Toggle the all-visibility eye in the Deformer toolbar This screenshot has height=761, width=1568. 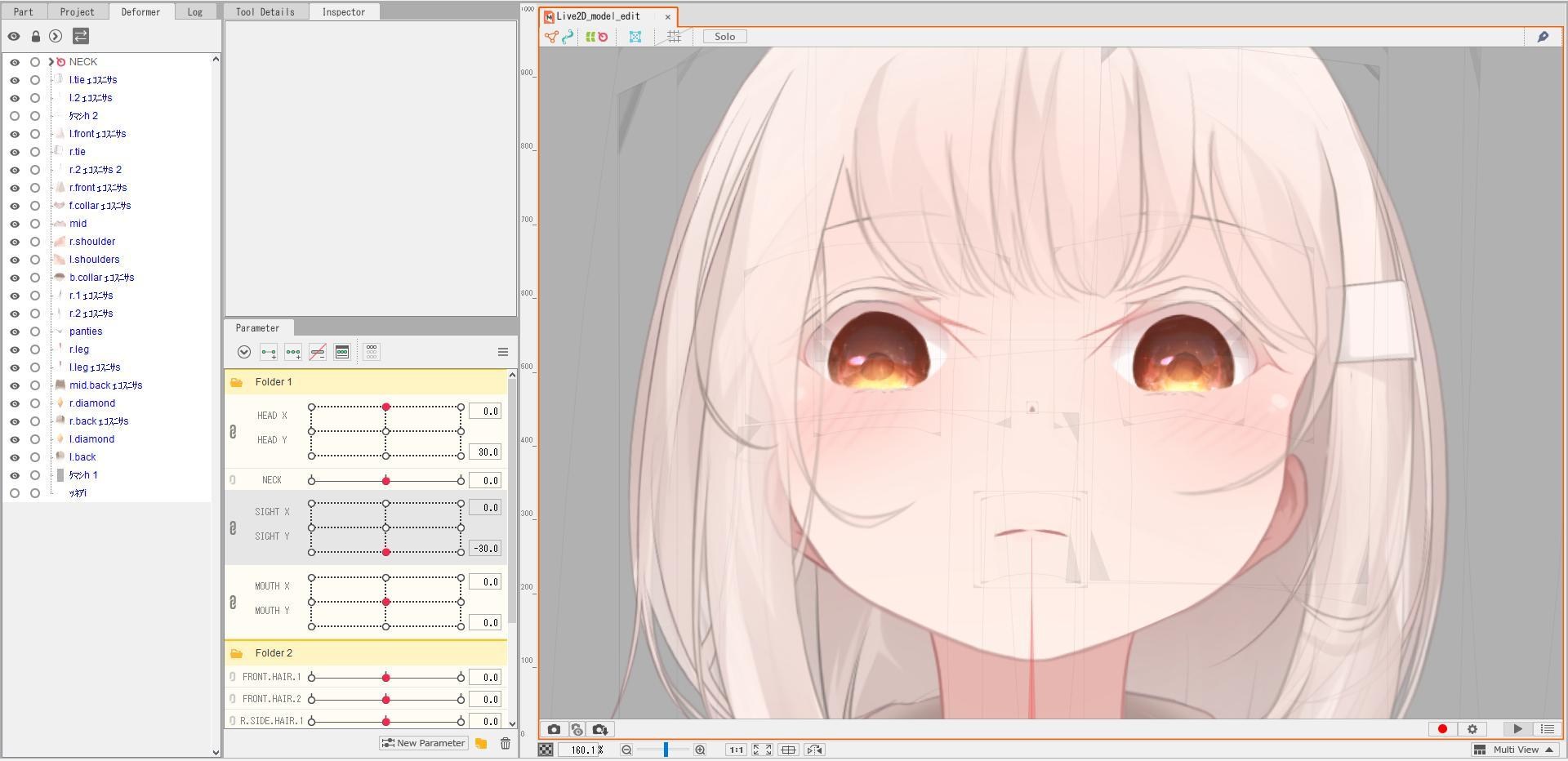14,36
